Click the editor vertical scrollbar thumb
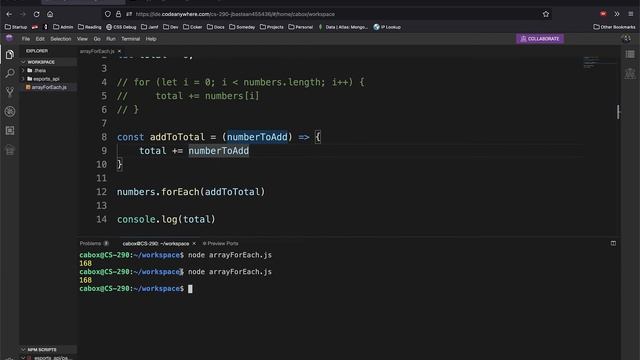This screenshot has height=360, width=640. 618,112
